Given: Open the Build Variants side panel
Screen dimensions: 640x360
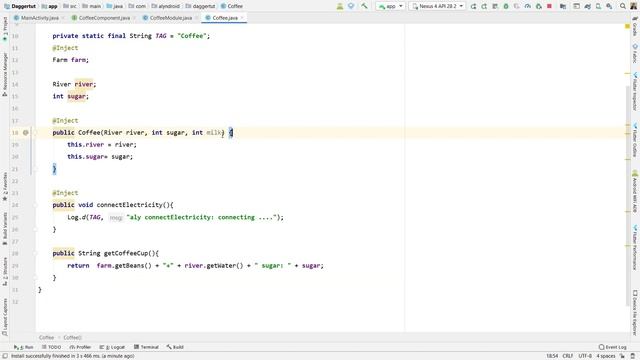Looking at the screenshot, I should [5, 229].
